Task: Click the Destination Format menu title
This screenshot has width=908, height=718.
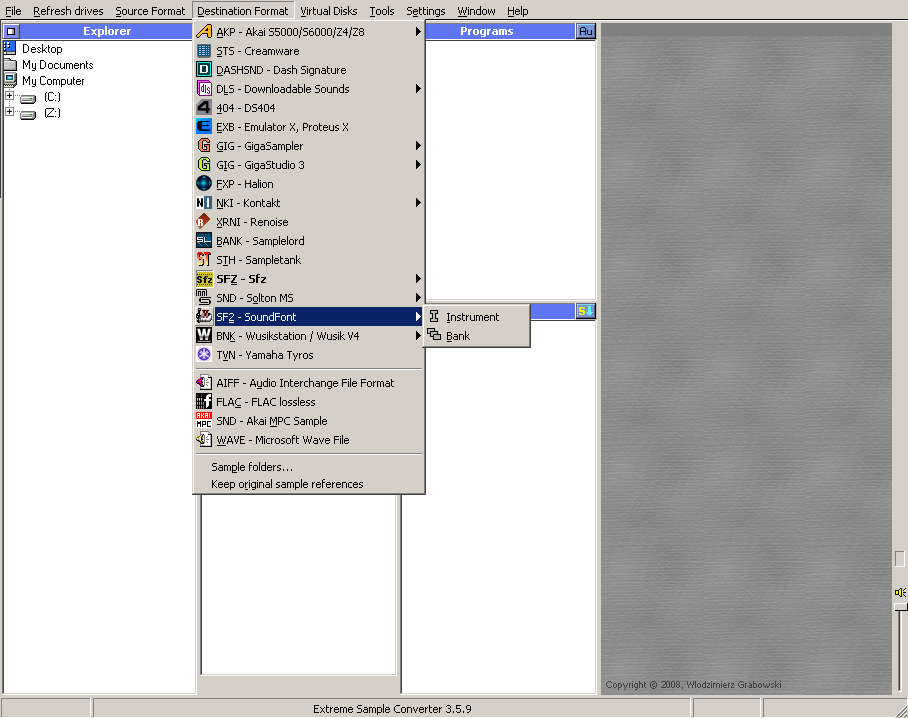Action: click(x=243, y=11)
